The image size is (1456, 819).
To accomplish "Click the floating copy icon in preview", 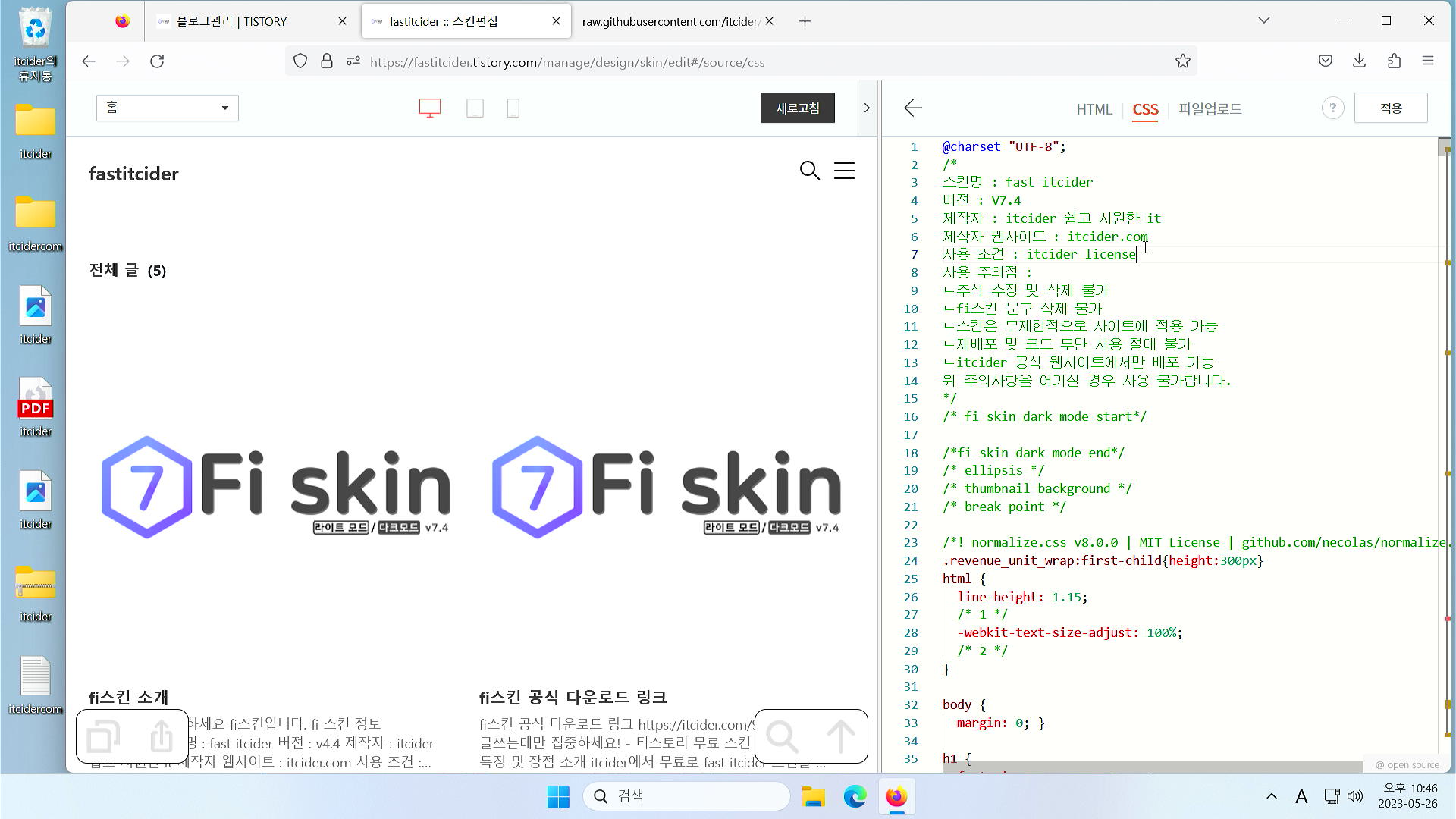I will [104, 736].
